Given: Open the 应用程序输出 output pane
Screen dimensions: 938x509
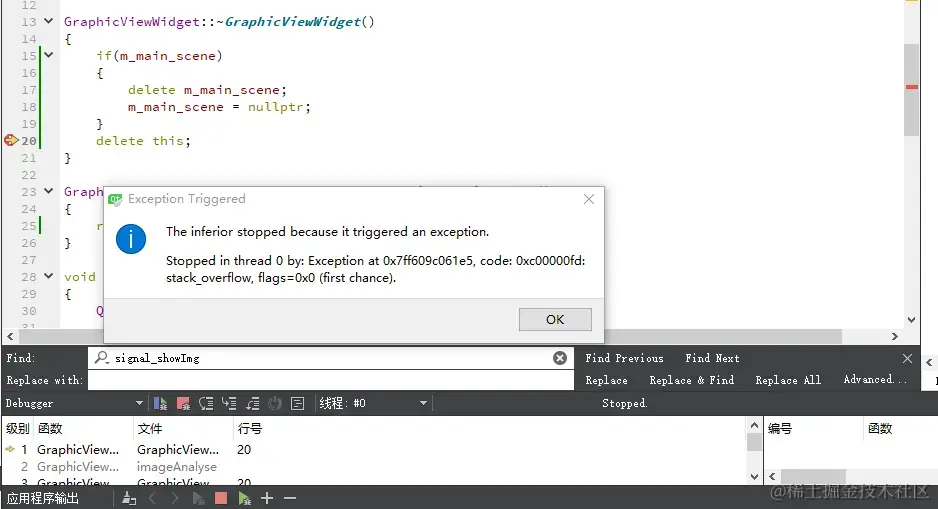Looking at the screenshot, I should [42, 498].
